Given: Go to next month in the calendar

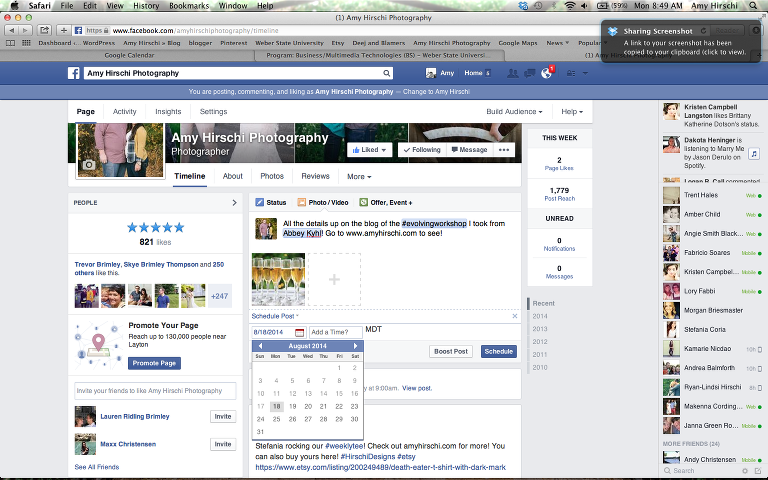Looking at the screenshot, I should [x=356, y=346].
